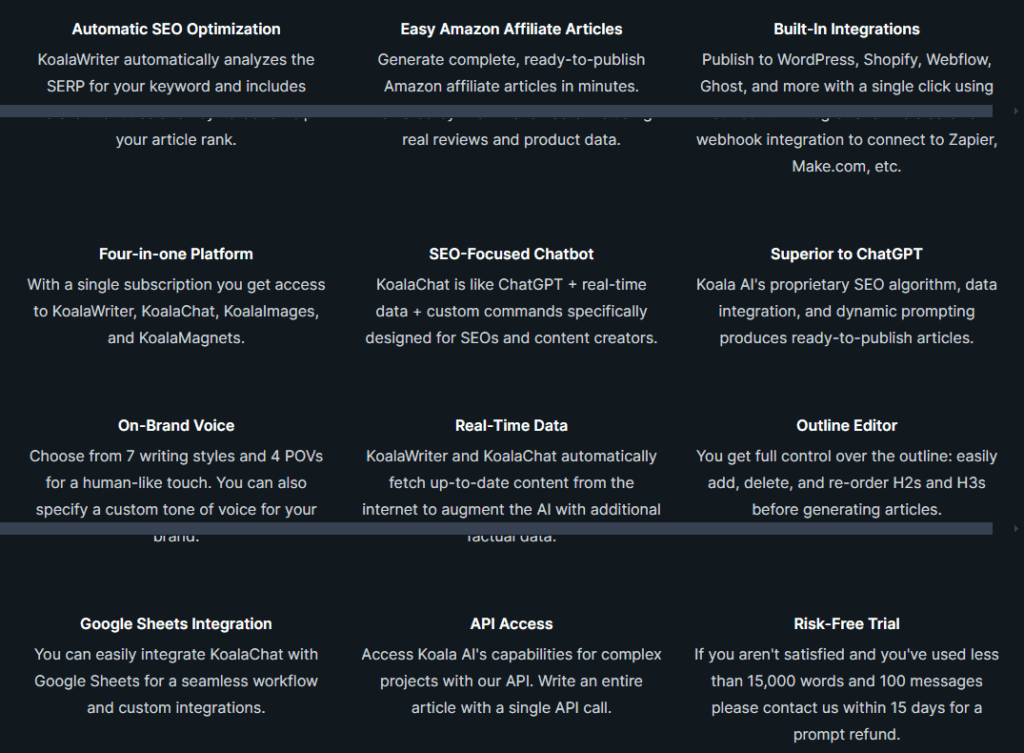The width and height of the screenshot is (1024, 753).
Task: Click the lower horizontal scrollbar's right arrow
Action: click(1016, 528)
